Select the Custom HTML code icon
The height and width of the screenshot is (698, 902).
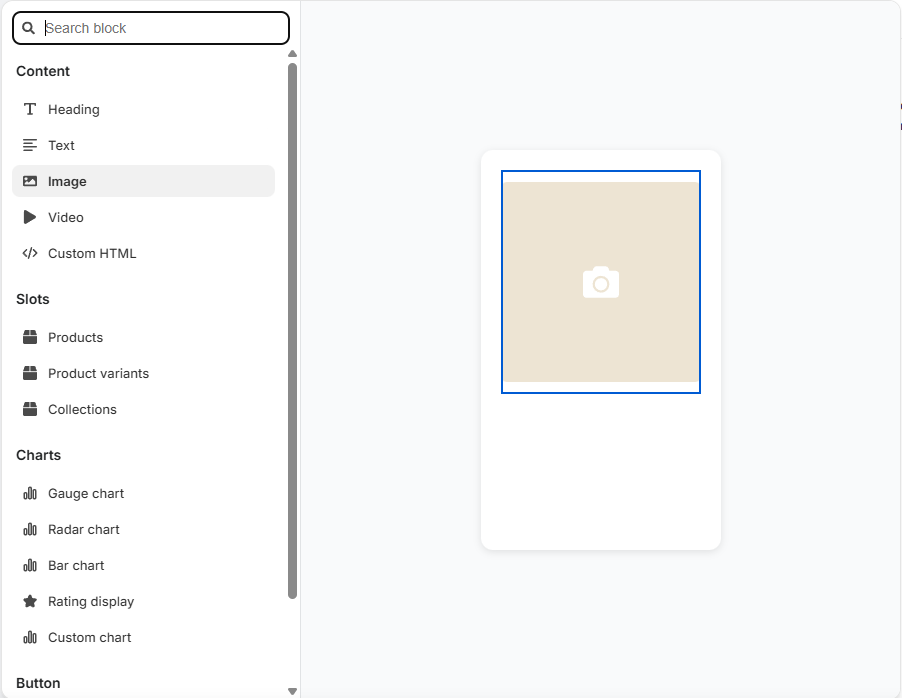(31, 253)
